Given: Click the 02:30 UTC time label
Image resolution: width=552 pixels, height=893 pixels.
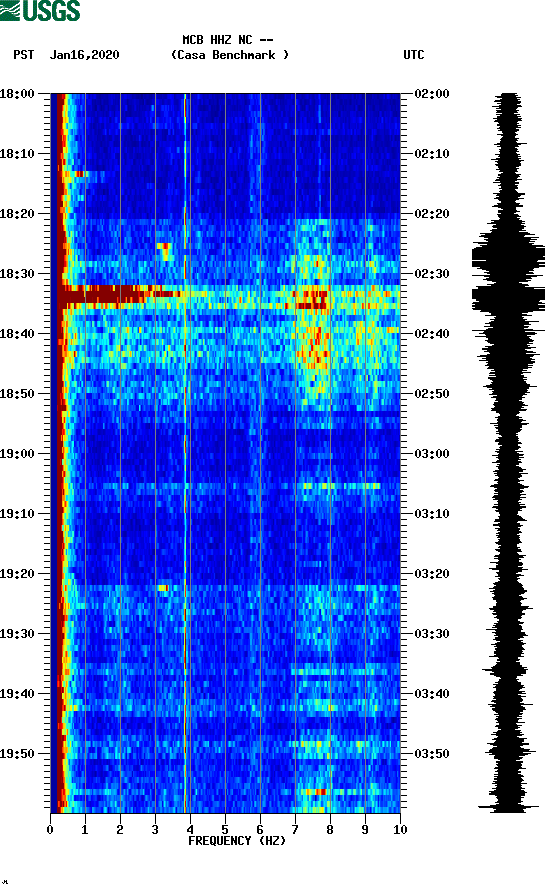Looking at the screenshot, I should [432, 273].
